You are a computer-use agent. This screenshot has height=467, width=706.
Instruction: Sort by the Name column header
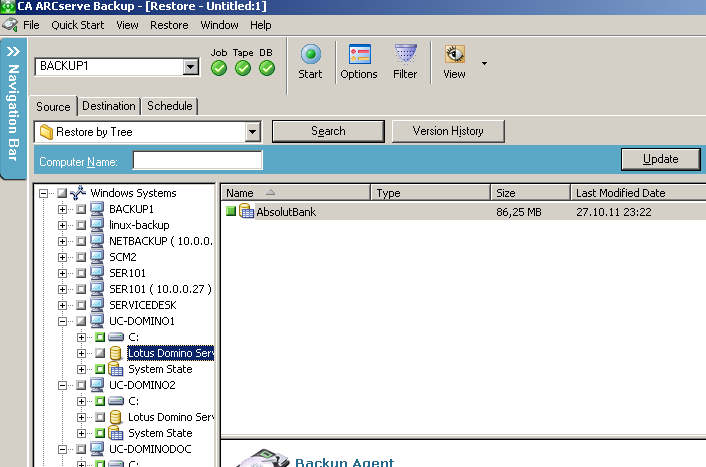295,193
